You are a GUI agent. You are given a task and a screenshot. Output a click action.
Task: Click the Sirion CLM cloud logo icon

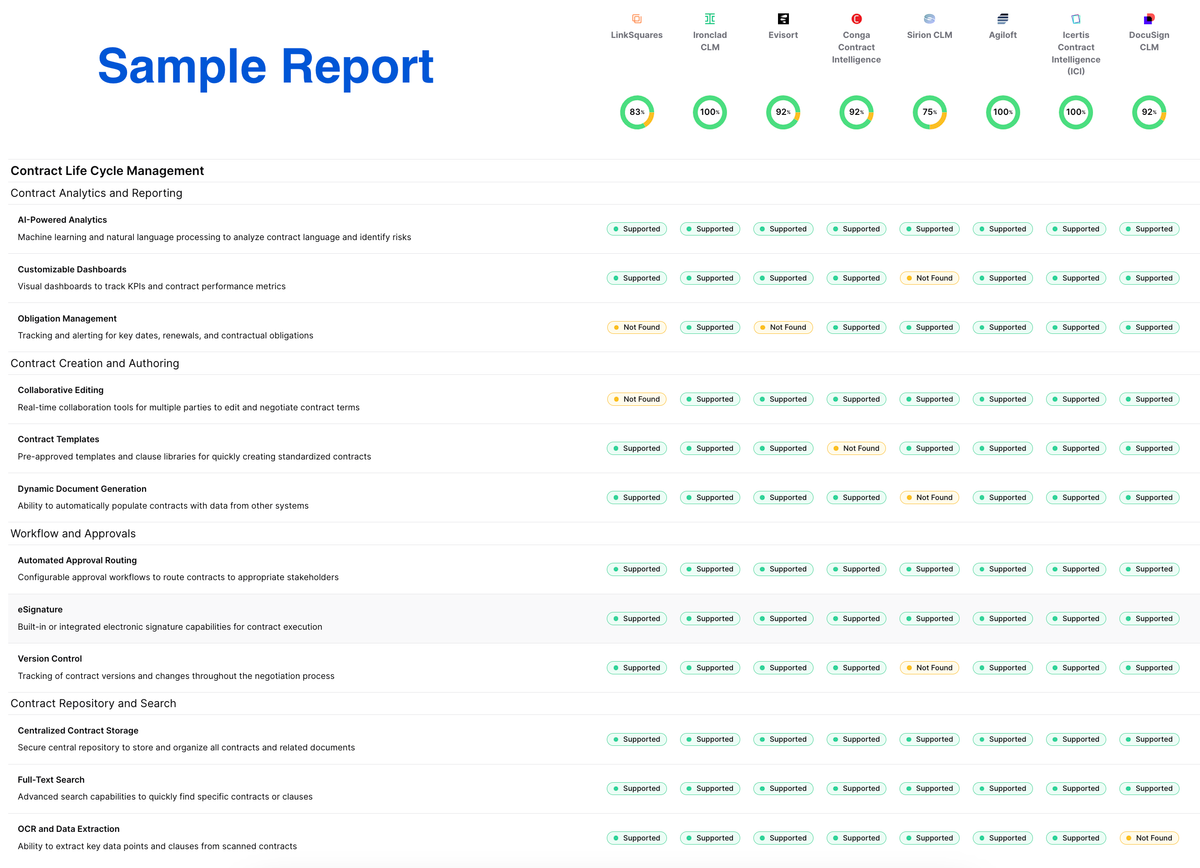pos(929,18)
